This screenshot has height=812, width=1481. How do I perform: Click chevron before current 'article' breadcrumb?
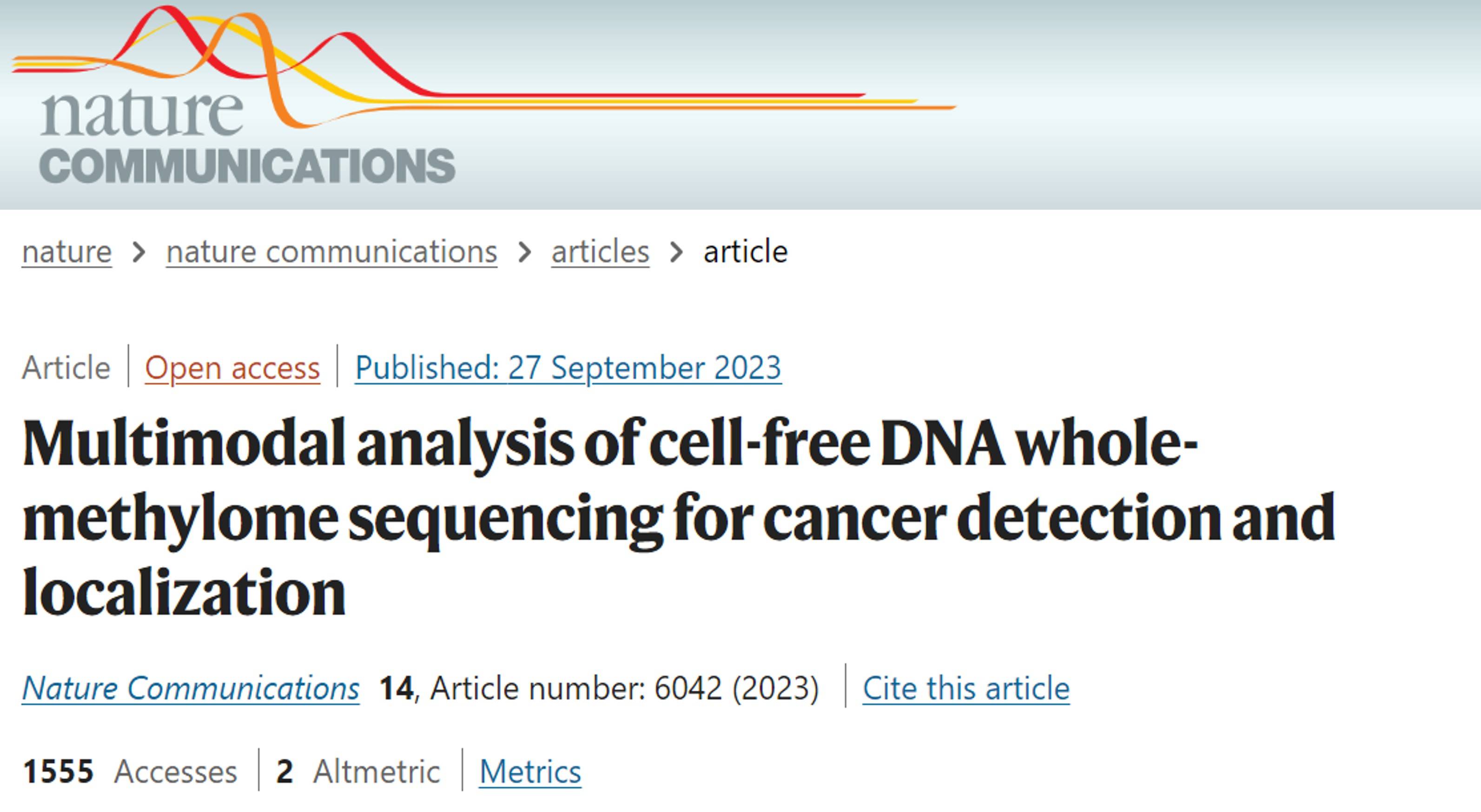pyautogui.click(x=677, y=252)
